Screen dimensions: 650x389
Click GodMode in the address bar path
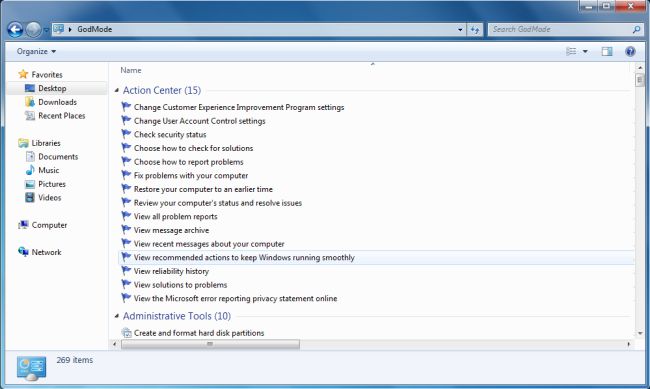pyautogui.click(x=95, y=29)
